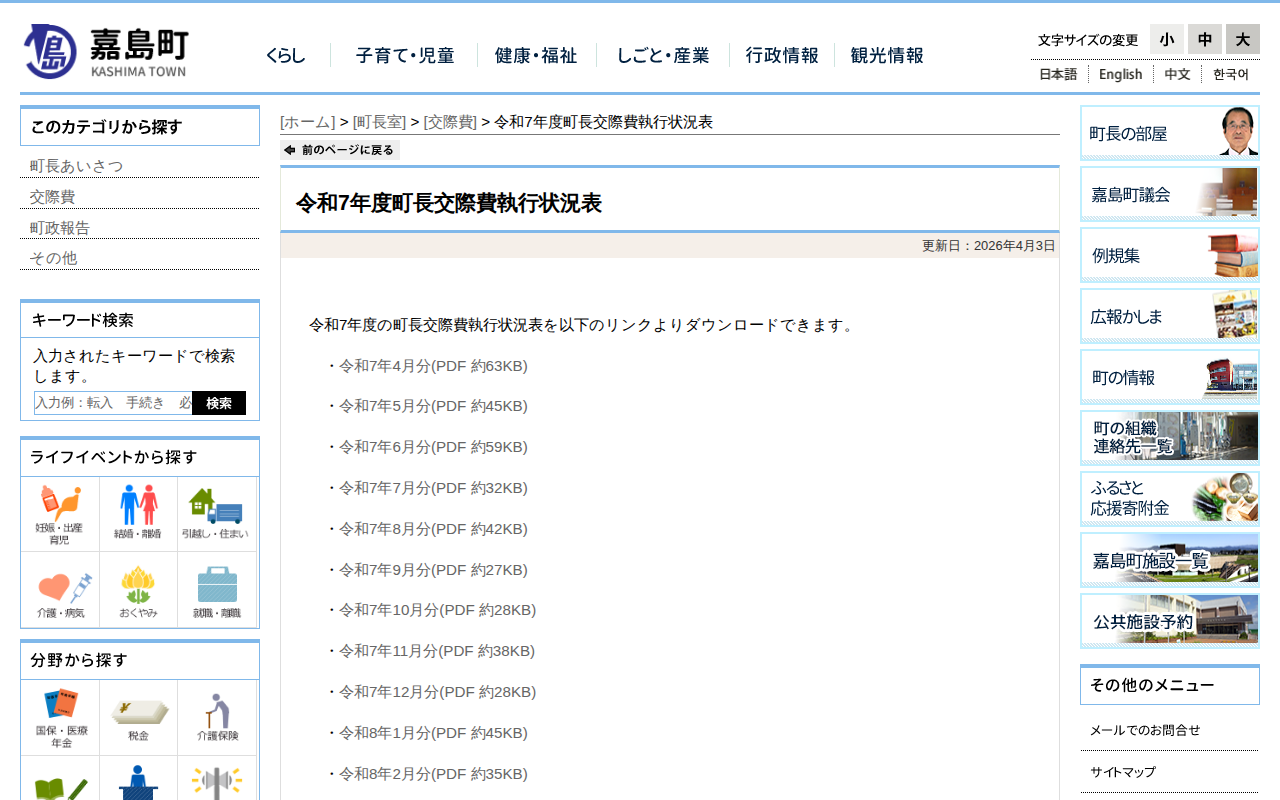Click the pregnancy and childcare life event icon
The image size is (1280, 800).
(60, 514)
